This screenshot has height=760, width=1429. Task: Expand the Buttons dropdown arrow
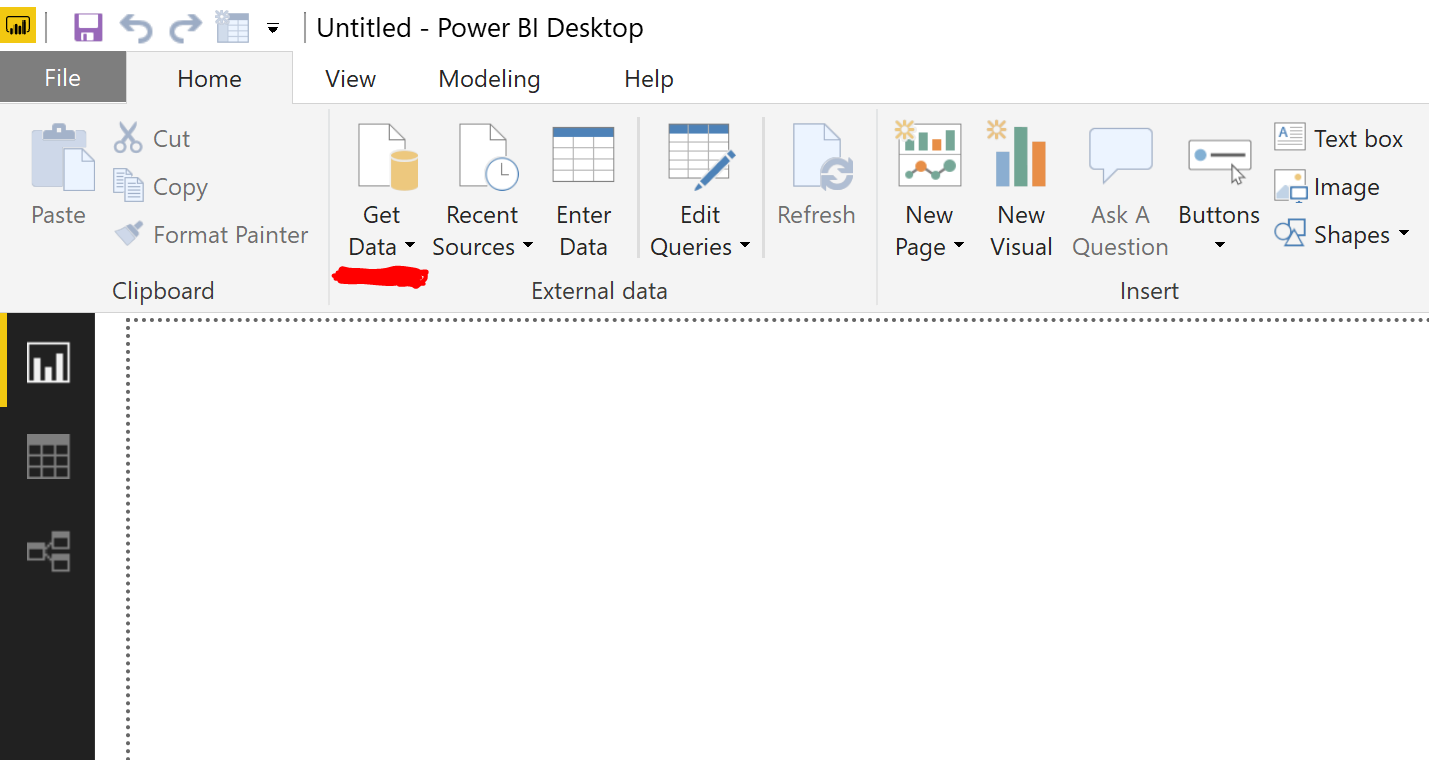[1219, 246]
